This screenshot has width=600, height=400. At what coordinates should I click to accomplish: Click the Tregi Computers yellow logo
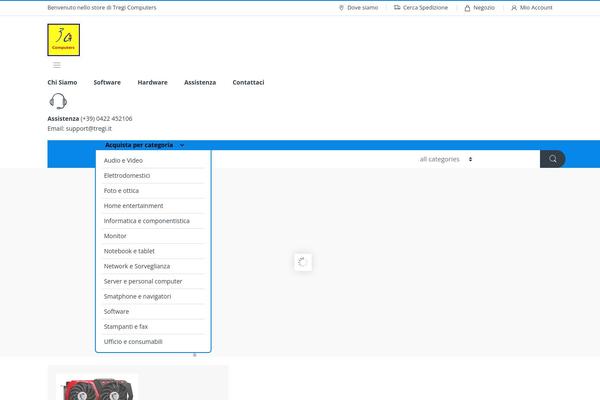click(64, 40)
